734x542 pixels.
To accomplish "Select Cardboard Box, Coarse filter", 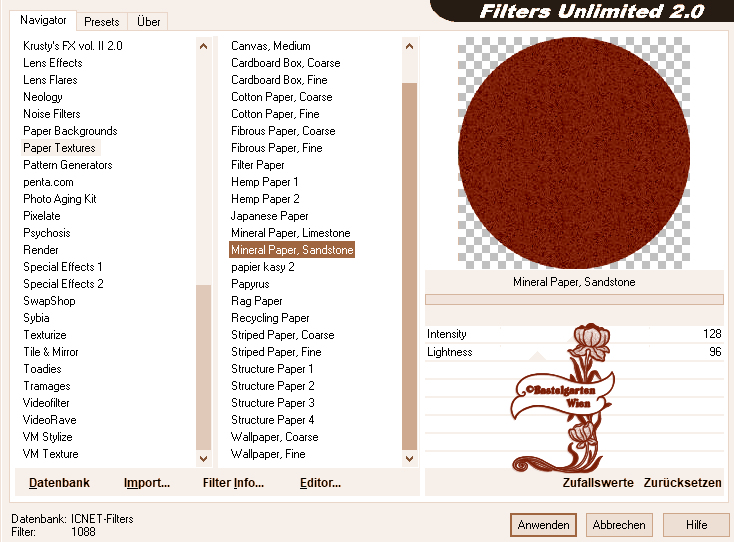I will click(x=286, y=63).
